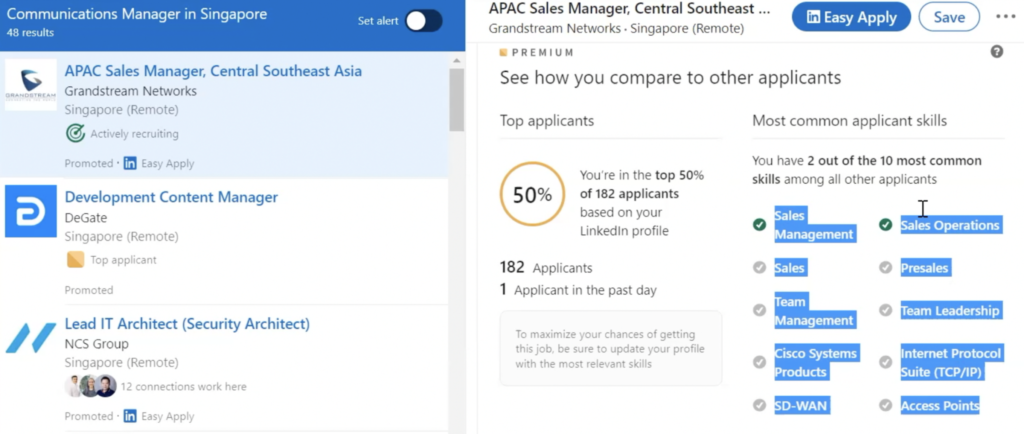Click the PREMIUM label badge
1024x434 pixels.
[x=537, y=52]
